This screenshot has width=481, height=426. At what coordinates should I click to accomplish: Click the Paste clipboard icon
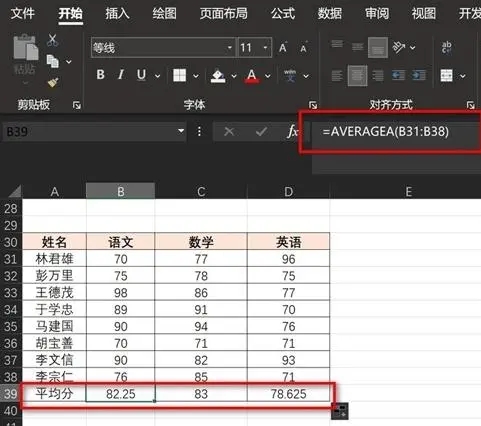coord(25,47)
